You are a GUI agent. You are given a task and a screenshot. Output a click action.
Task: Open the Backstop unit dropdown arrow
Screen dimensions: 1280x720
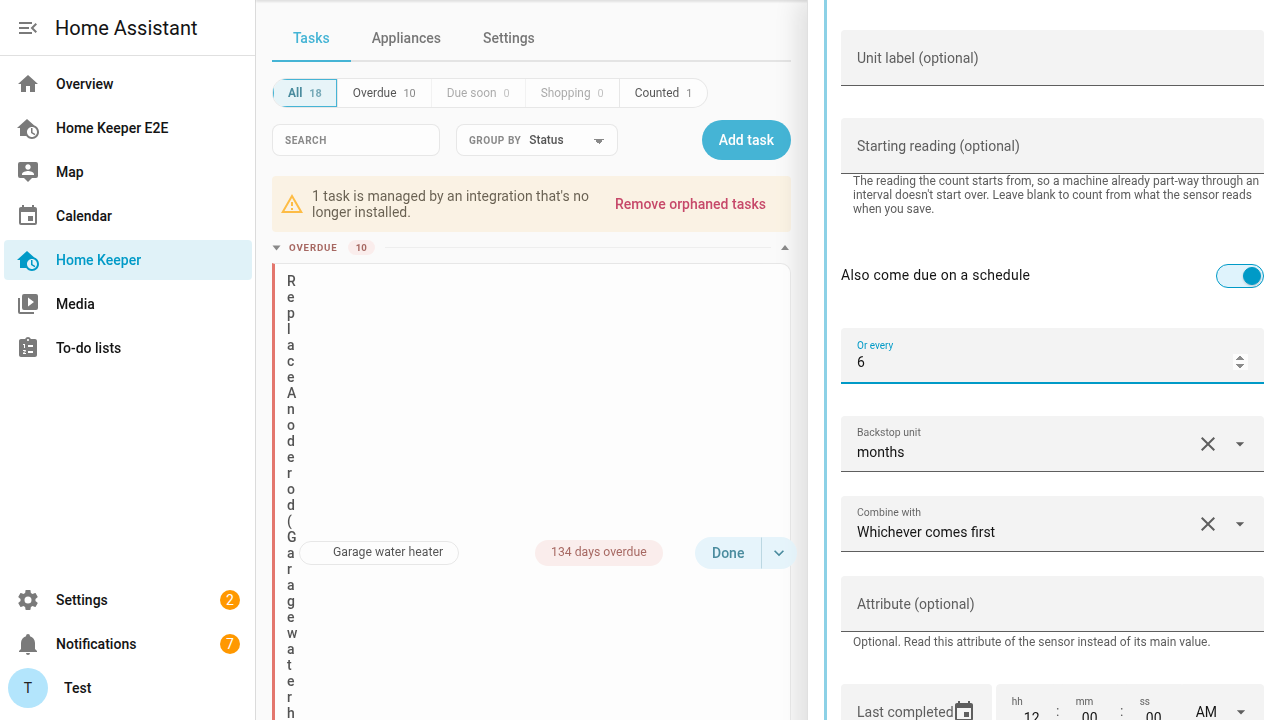[1240, 444]
